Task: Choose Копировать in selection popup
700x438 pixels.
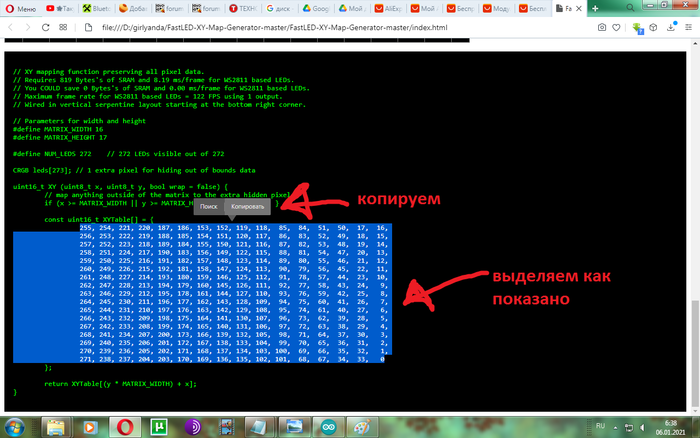Action: point(247,206)
